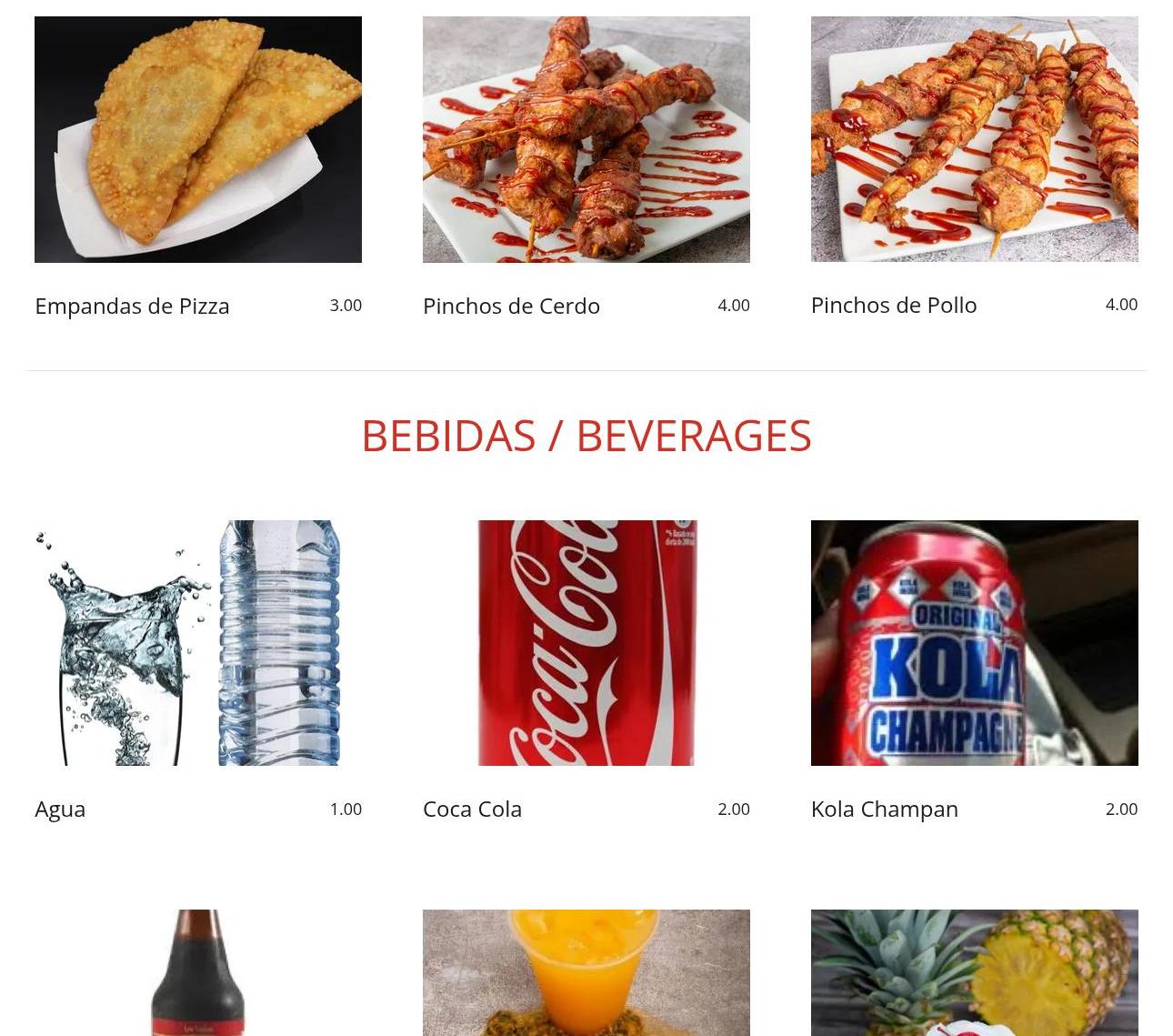Click the Empandas de Pizza item name

(132, 307)
